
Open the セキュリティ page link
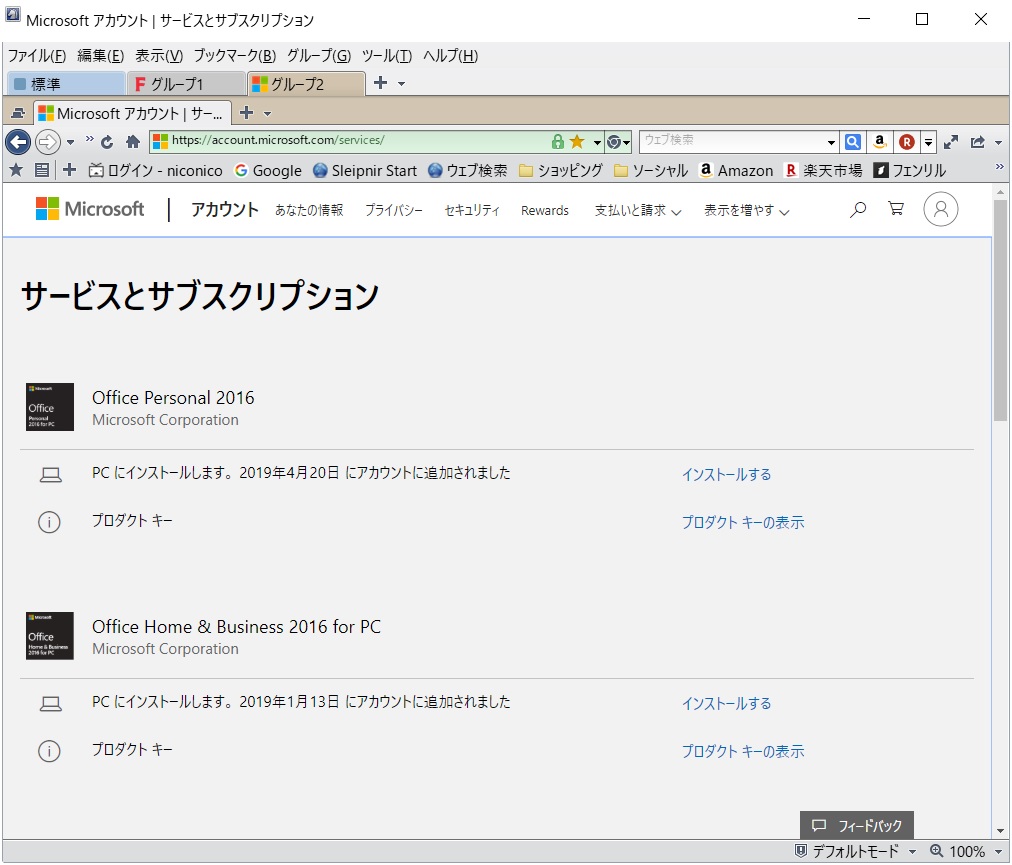point(472,210)
